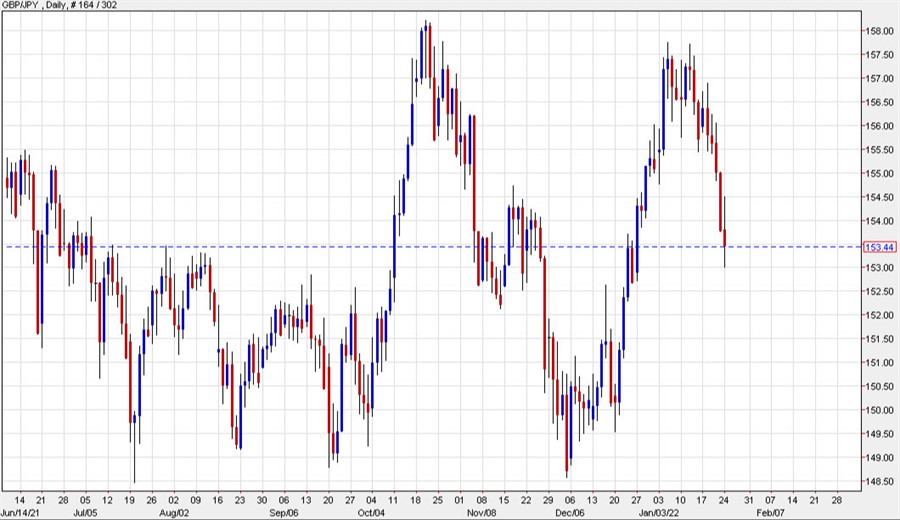Screen dimensions: 900x520
Task: Select the Jan/03/22 date label
Action: [658, 513]
